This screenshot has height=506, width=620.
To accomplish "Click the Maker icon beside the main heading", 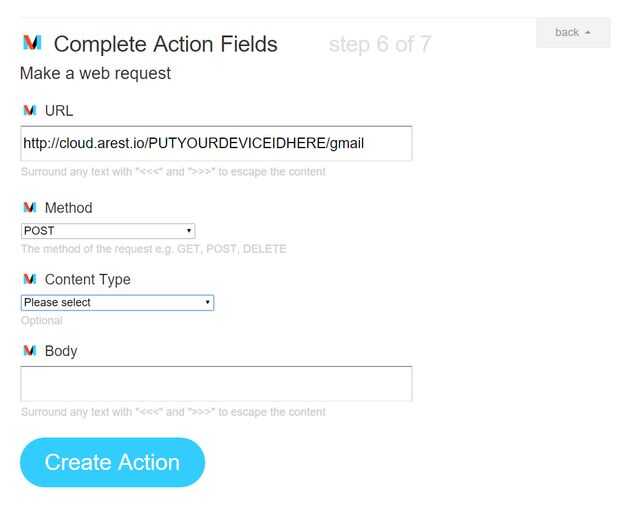I will (x=32, y=43).
